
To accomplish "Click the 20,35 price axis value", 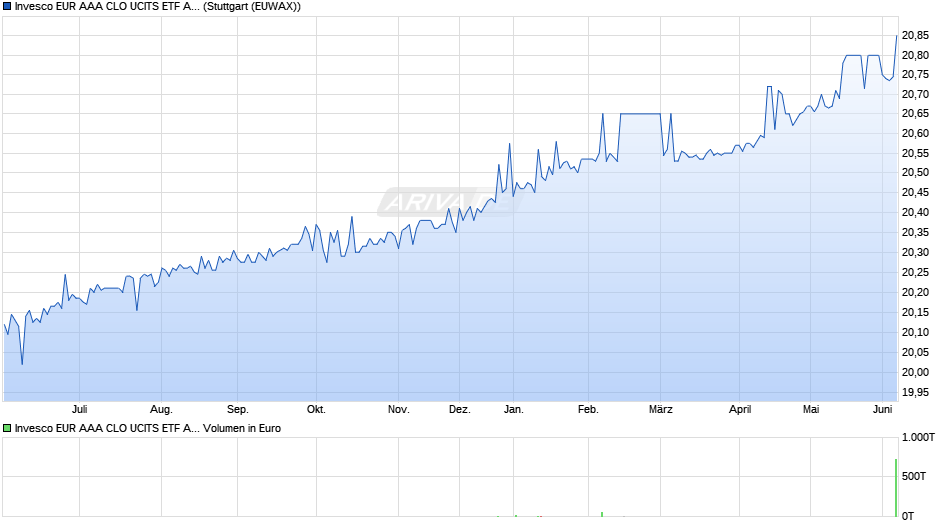I will tap(915, 233).
